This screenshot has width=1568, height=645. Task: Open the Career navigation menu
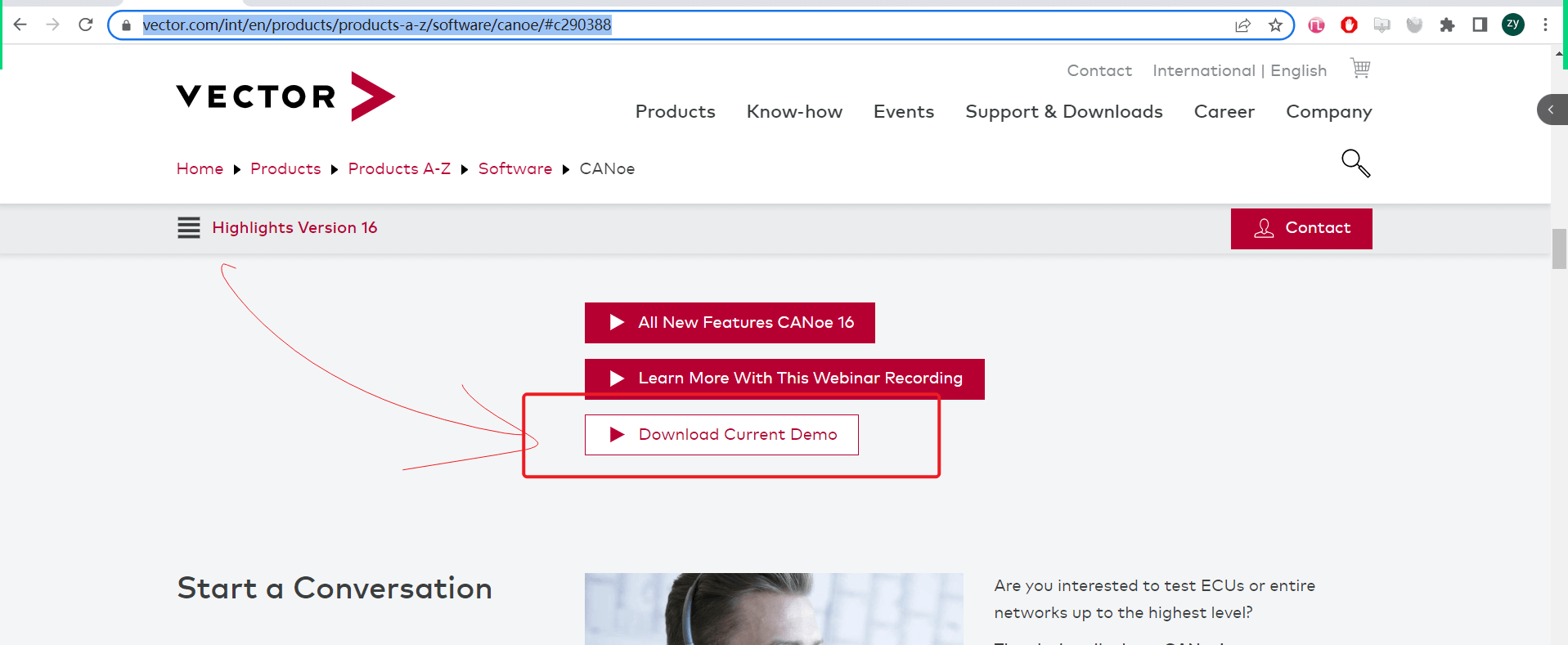click(x=1224, y=111)
